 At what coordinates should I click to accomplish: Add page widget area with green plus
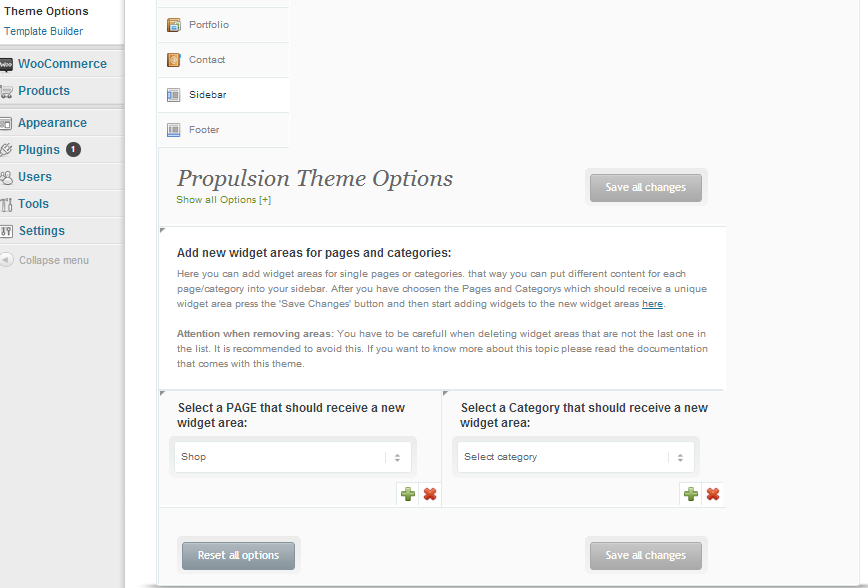pos(408,494)
